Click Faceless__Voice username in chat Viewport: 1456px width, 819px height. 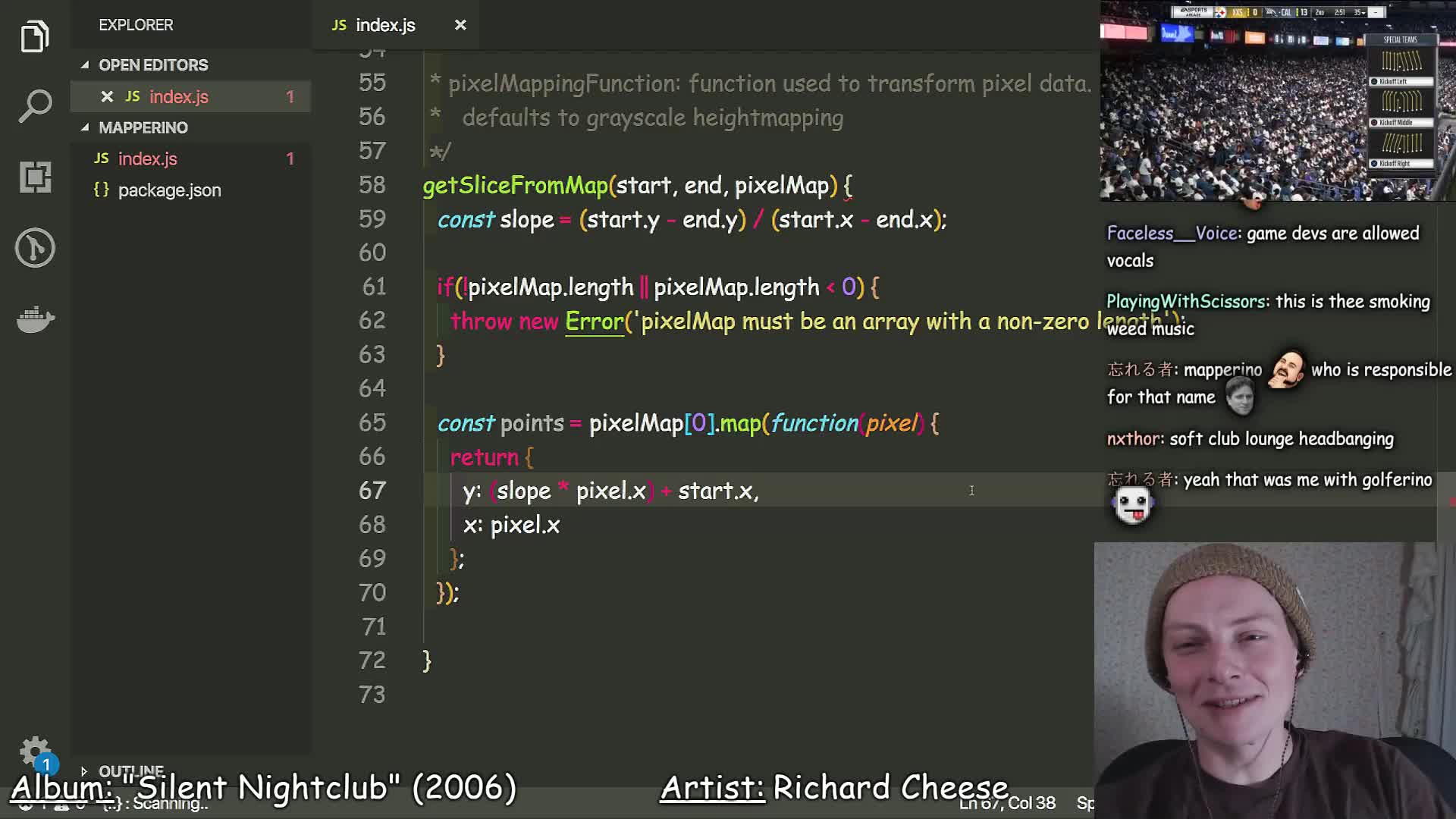coord(1172,233)
